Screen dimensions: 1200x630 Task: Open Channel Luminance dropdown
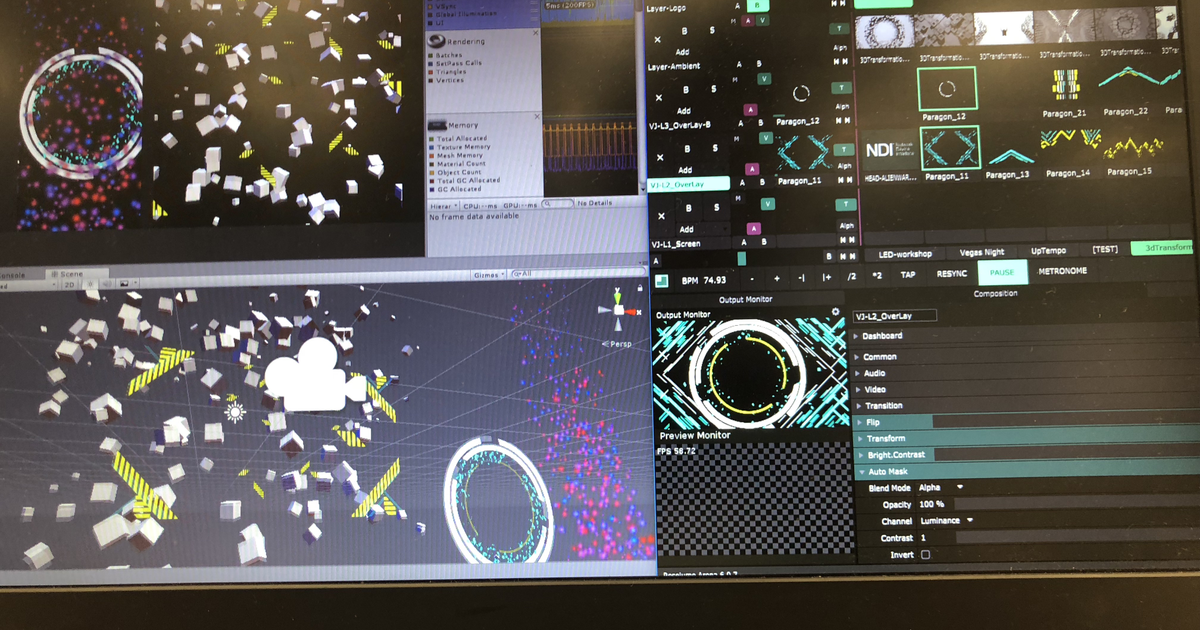(946, 520)
